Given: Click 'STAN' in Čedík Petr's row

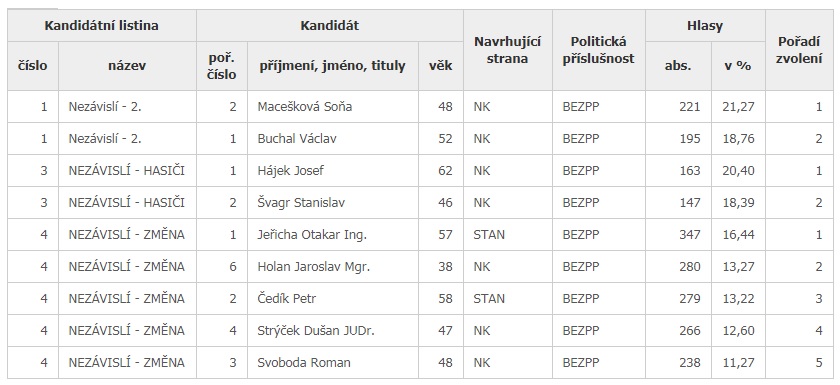Looking at the screenshot, I should [489, 299].
